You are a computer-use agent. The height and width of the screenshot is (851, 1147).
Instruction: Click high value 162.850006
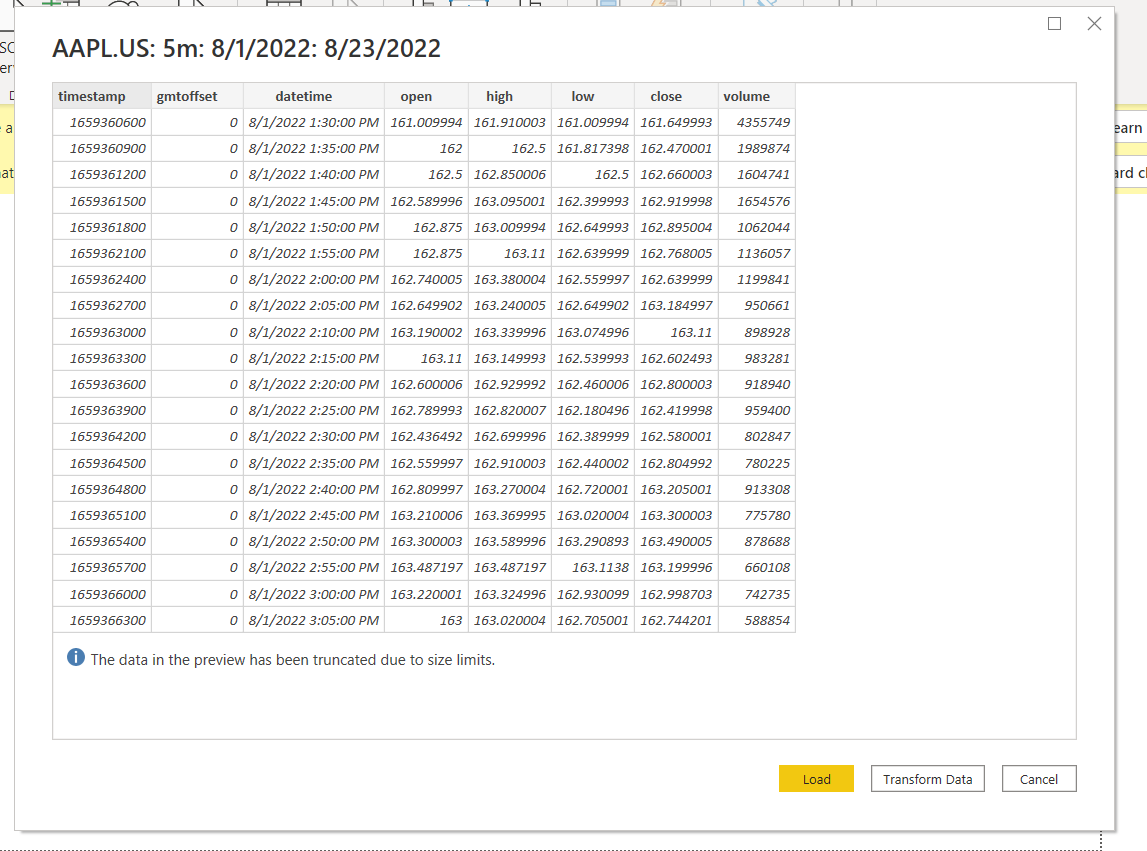510,174
